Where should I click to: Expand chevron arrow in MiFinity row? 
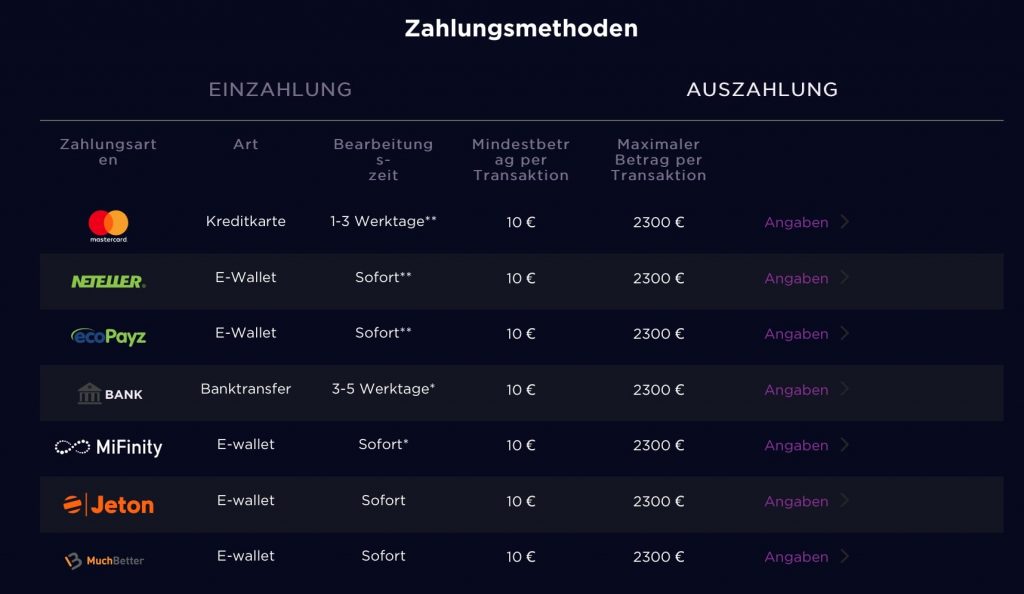click(845, 445)
